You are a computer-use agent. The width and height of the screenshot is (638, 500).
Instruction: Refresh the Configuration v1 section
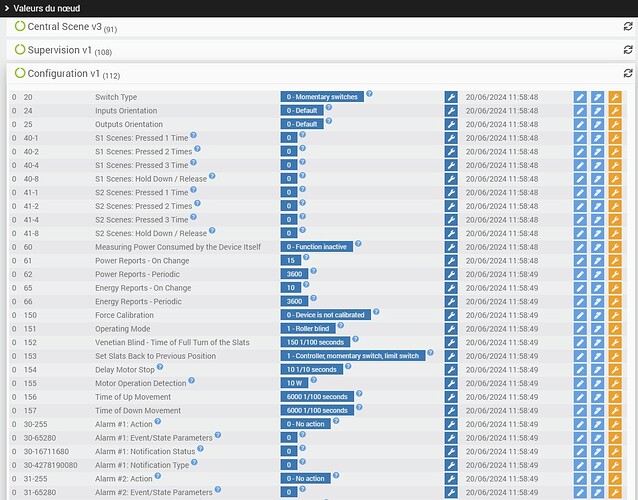click(628, 73)
